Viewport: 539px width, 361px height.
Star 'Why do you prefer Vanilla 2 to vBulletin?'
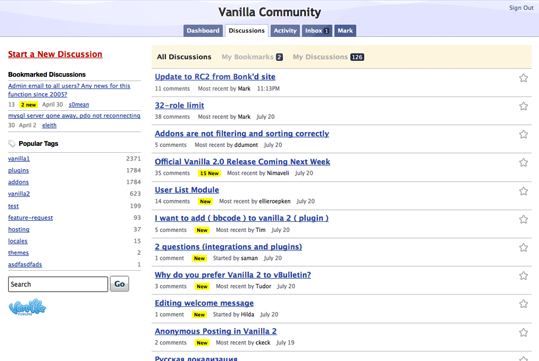523,276
